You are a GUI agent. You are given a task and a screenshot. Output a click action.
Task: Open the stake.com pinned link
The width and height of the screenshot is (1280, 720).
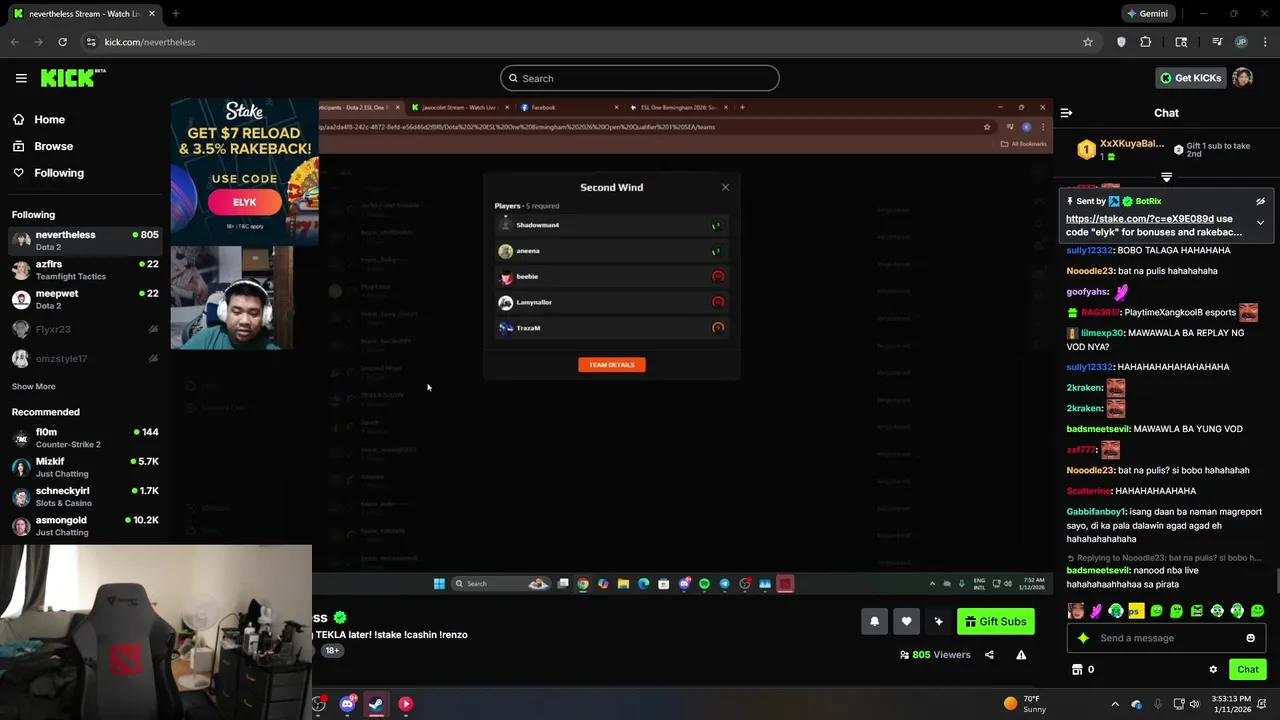point(1140,218)
